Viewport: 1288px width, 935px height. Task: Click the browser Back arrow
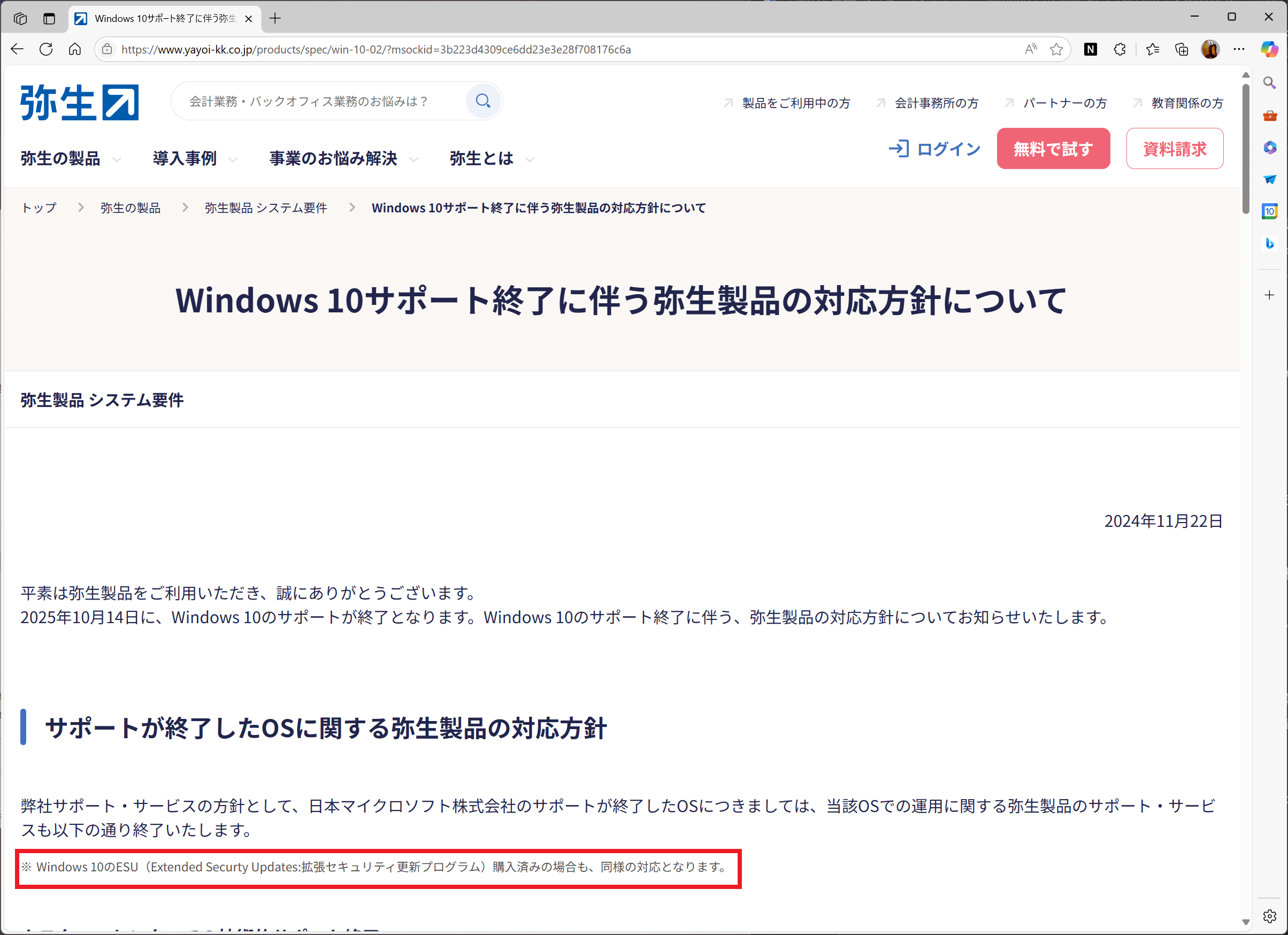point(17,49)
